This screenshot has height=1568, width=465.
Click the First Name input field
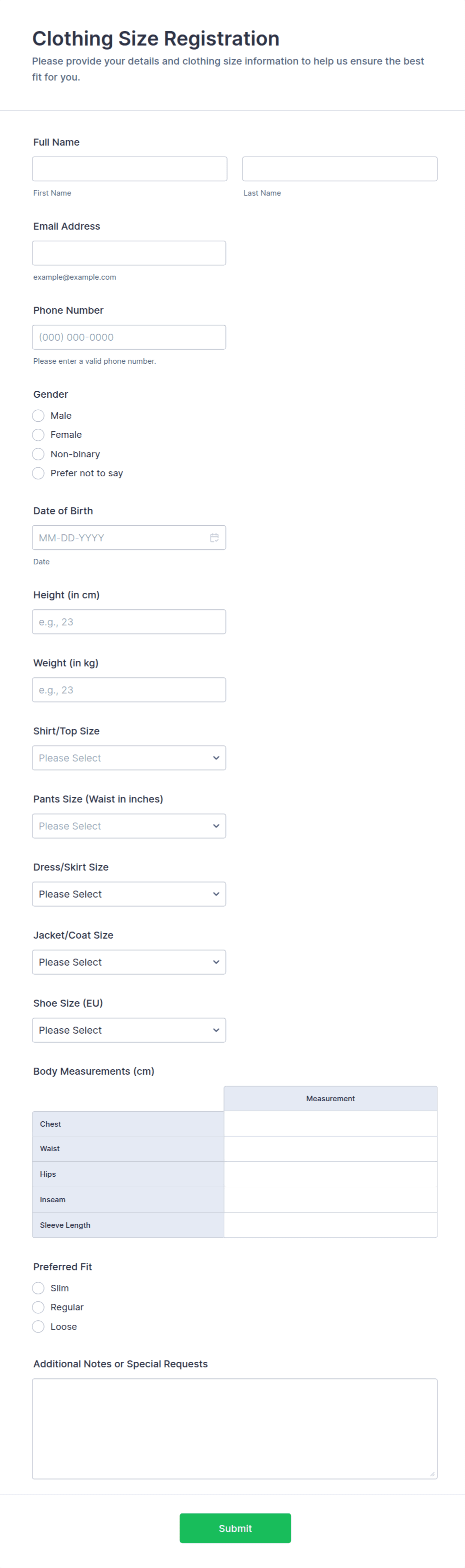click(129, 169)
